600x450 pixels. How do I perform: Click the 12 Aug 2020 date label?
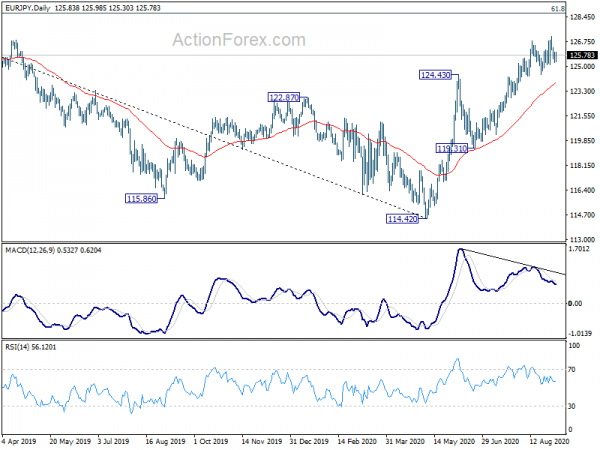coord(549,441)
